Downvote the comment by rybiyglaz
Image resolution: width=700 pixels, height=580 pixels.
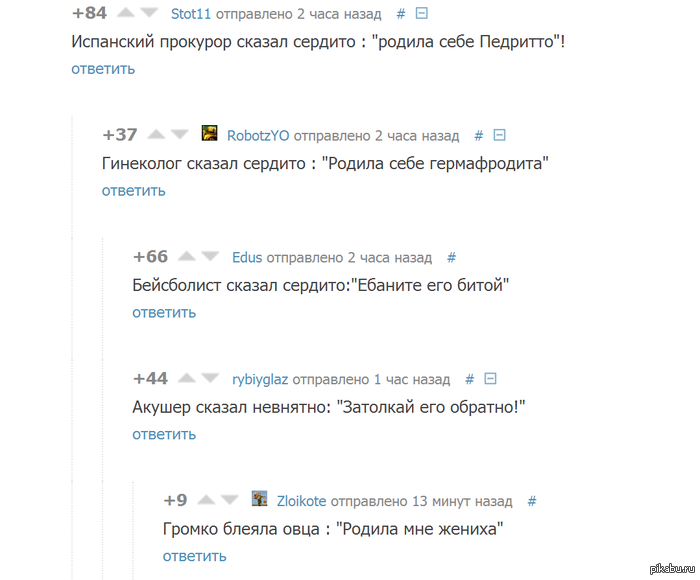(x=210, y=379)
